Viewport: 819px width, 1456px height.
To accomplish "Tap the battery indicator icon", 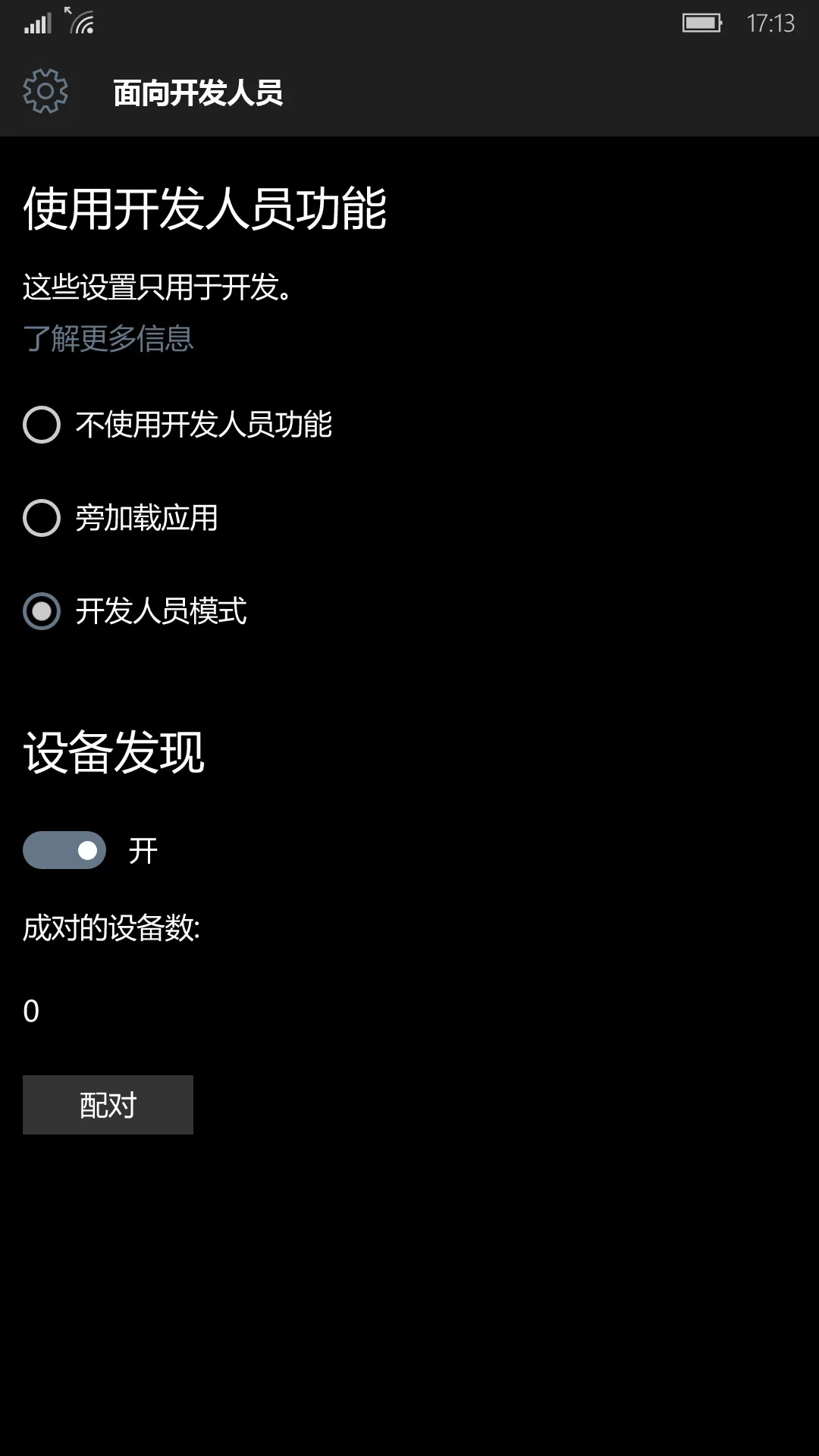I will (x=702, y=23).
